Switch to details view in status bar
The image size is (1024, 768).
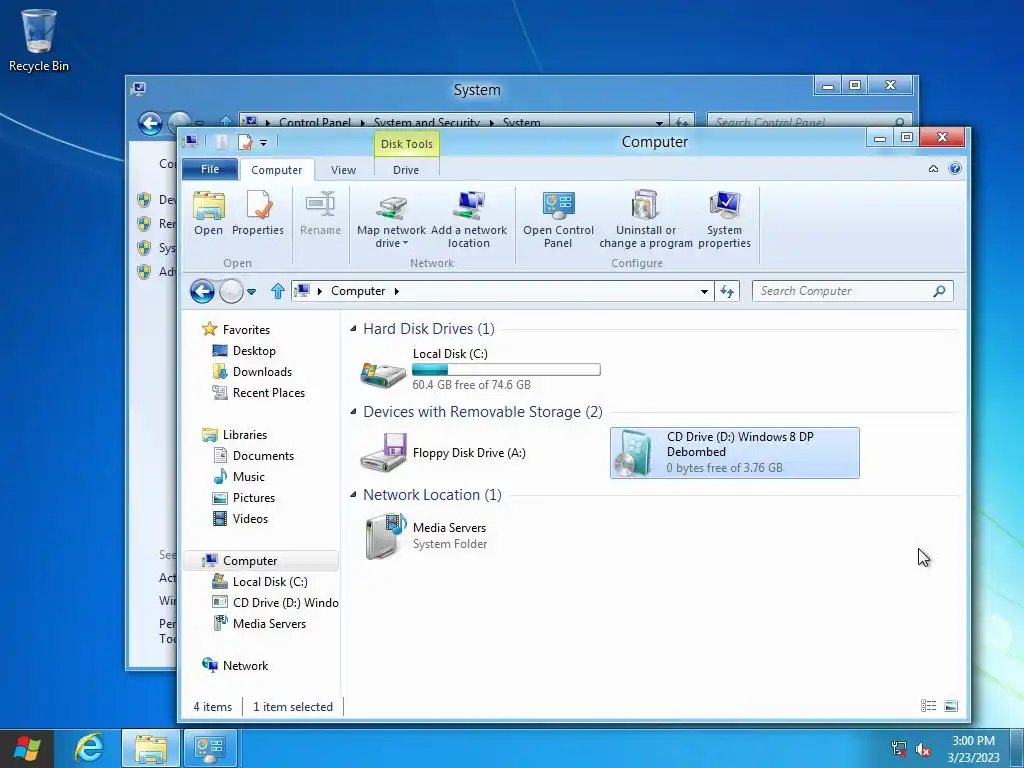(928, 706)
